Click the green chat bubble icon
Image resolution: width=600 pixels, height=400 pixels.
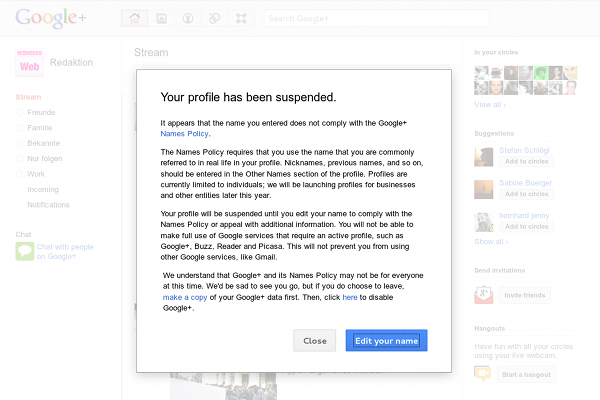coord(25,251)
